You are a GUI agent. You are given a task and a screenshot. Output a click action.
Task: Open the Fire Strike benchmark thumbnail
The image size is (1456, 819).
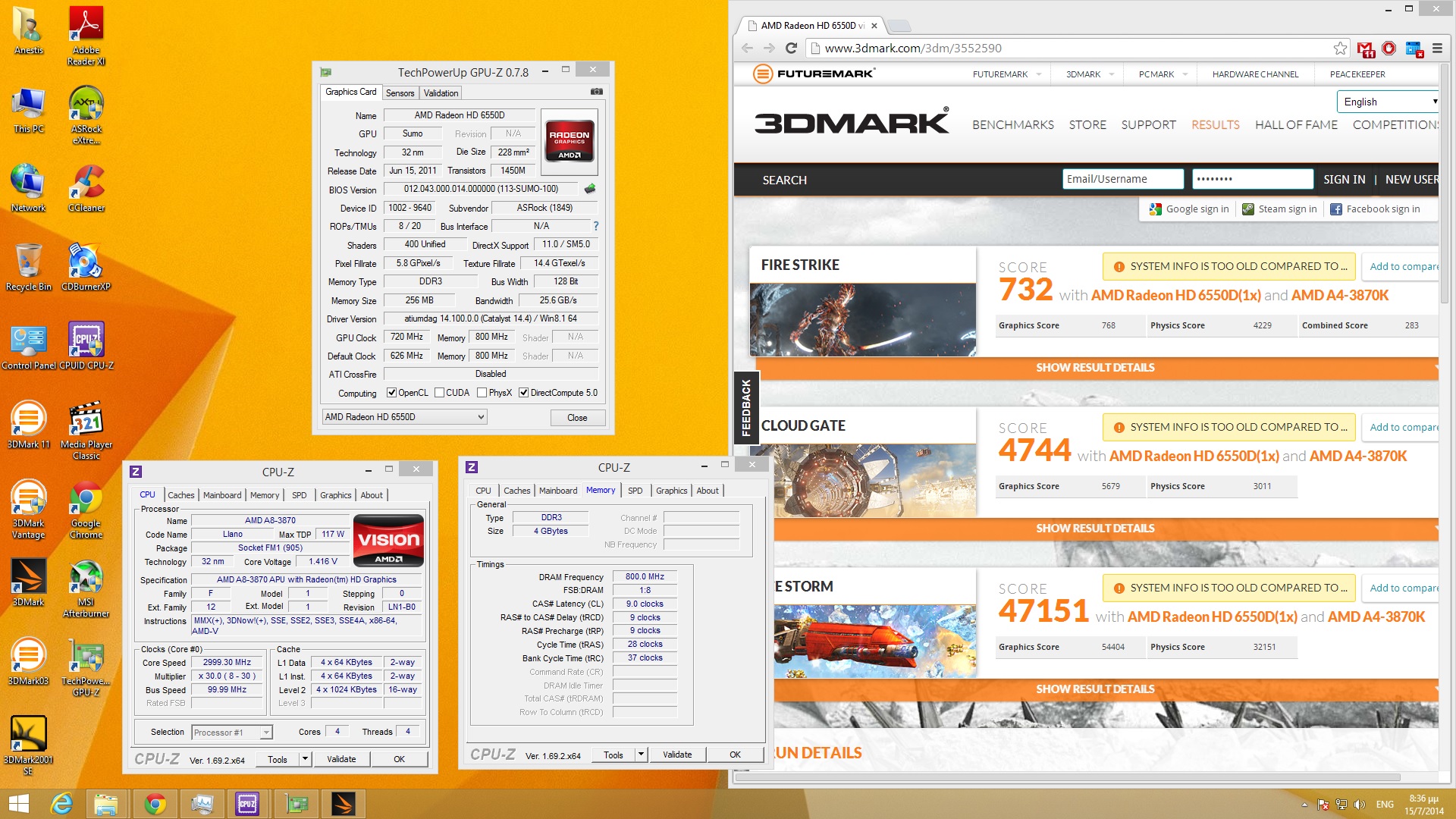pos(862,319)
